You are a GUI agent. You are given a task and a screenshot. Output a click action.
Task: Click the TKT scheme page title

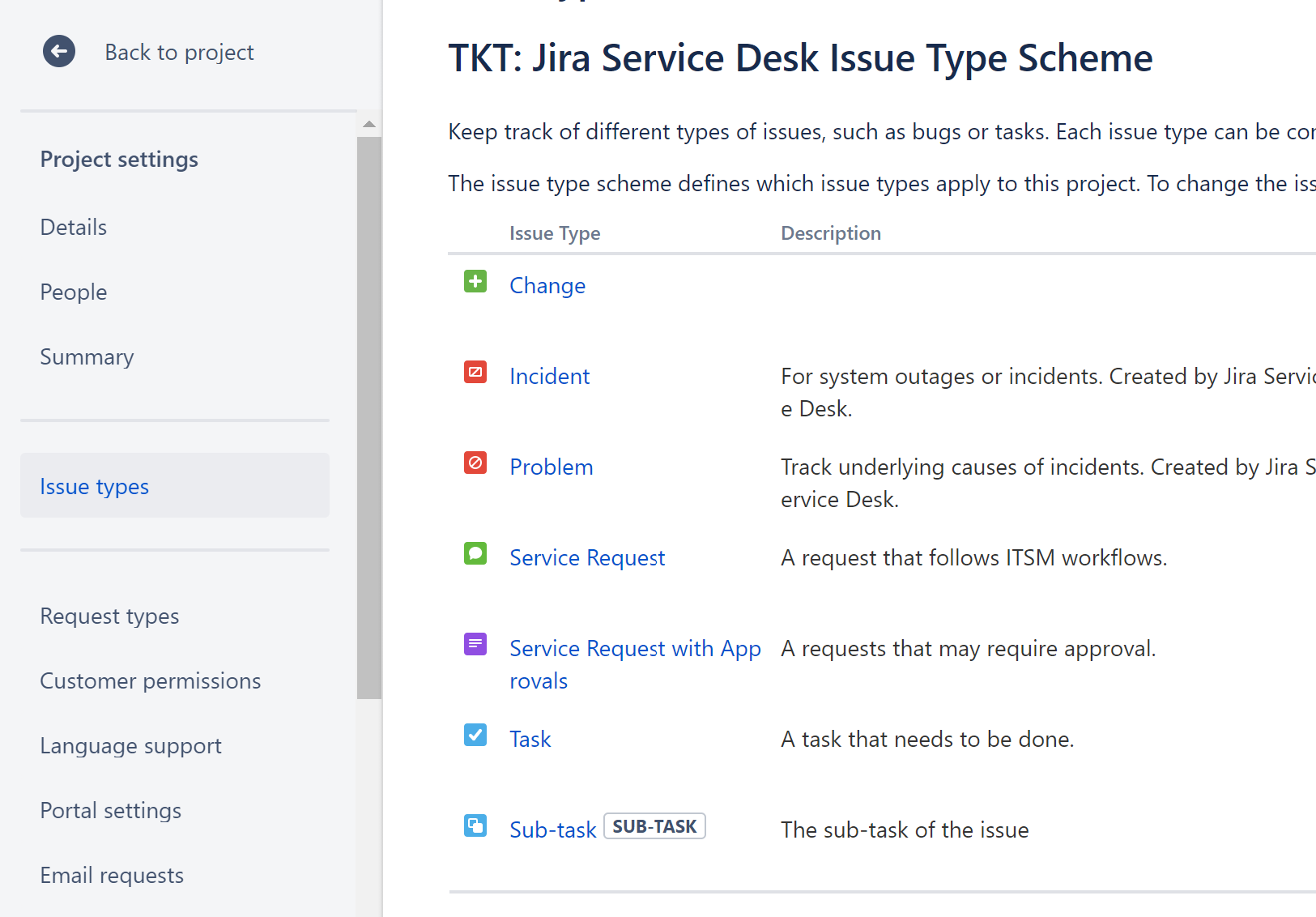pyautogui.click(x=800, y=58)
